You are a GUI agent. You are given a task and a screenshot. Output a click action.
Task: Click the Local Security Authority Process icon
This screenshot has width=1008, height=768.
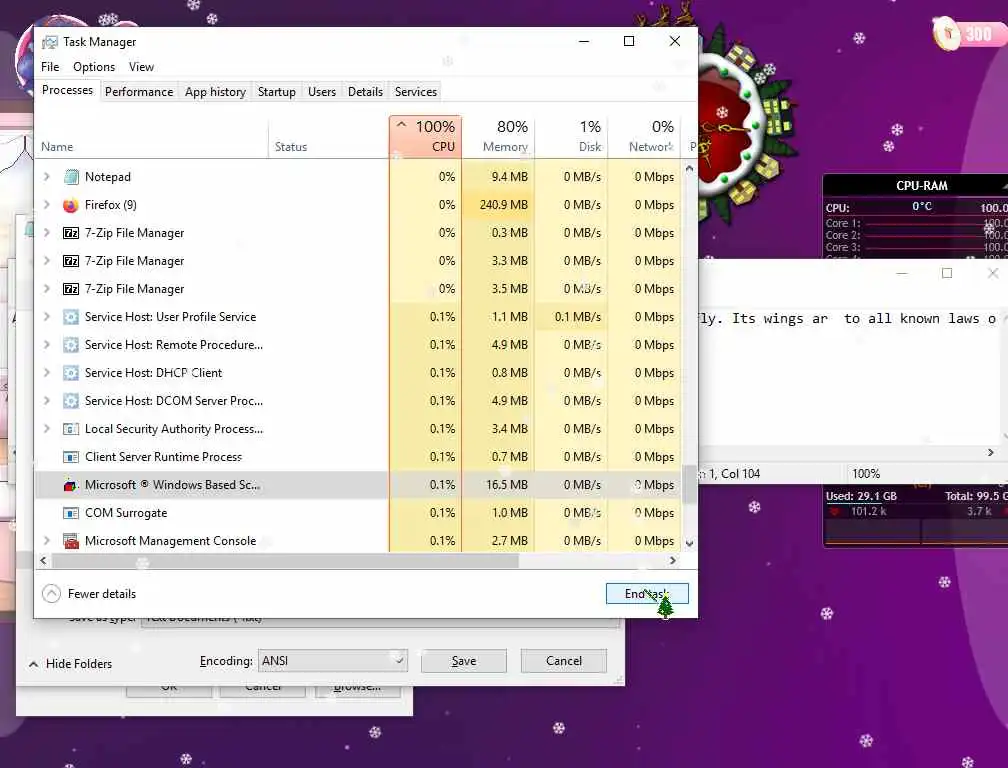click(x=71, y=429)
